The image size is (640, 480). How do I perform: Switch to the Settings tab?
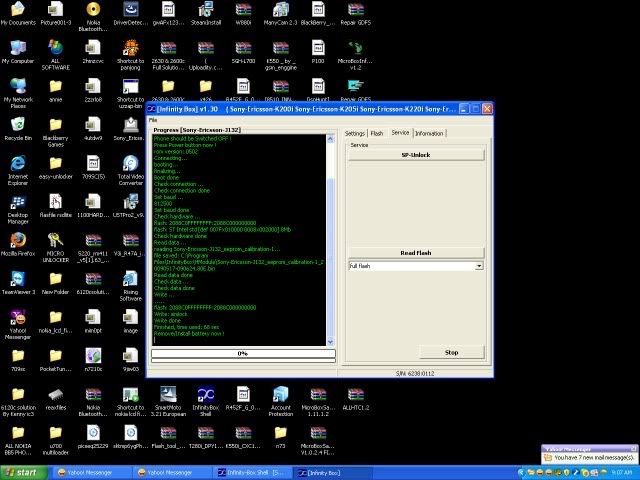pyautogui.click(x=354, y=133)
